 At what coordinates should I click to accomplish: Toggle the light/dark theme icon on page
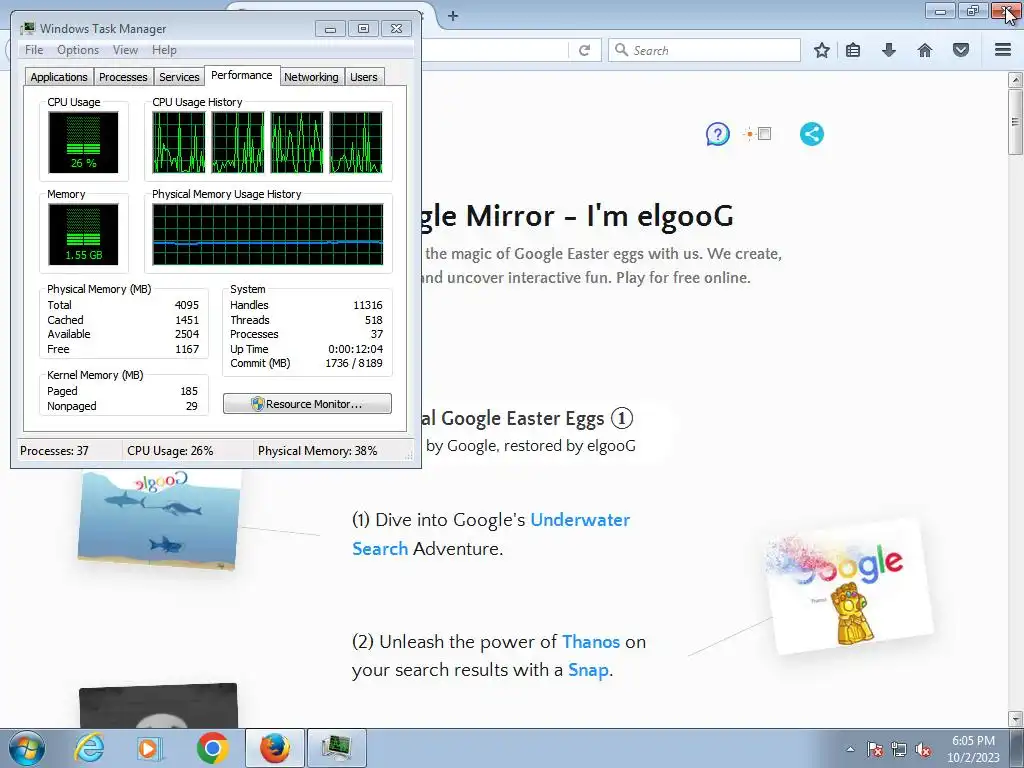[x=758, y=134]
